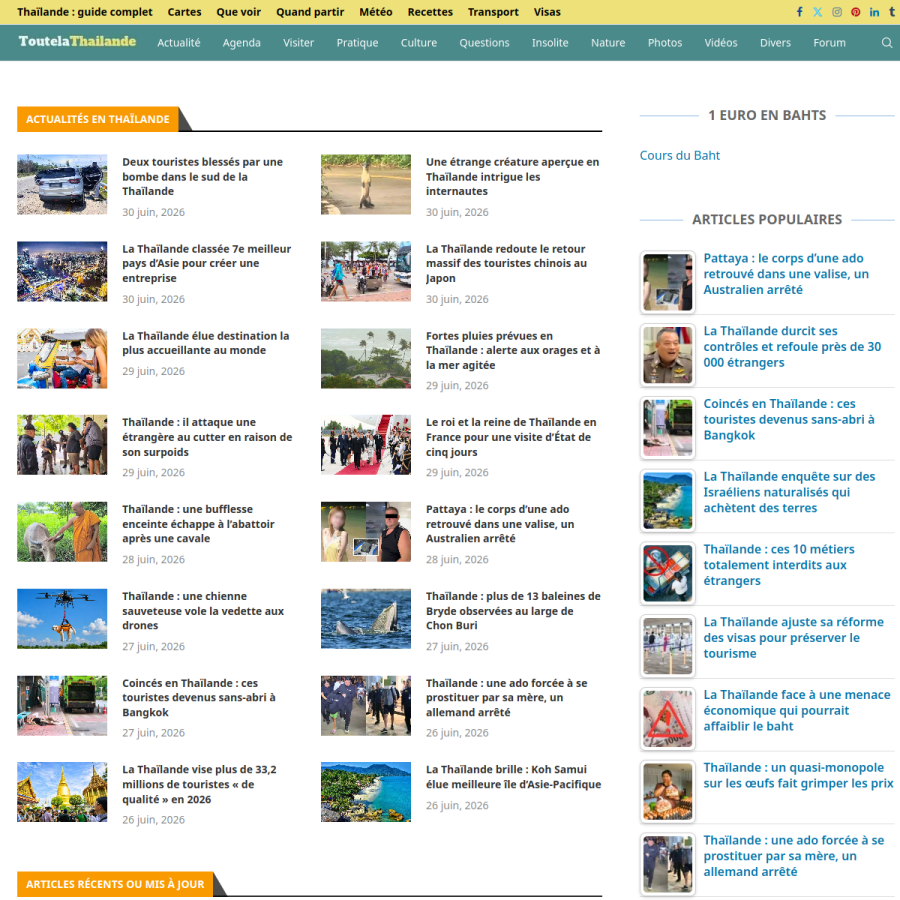Read 'La Thaïlande élue destination la plus accueillante'

click(205, 343)
